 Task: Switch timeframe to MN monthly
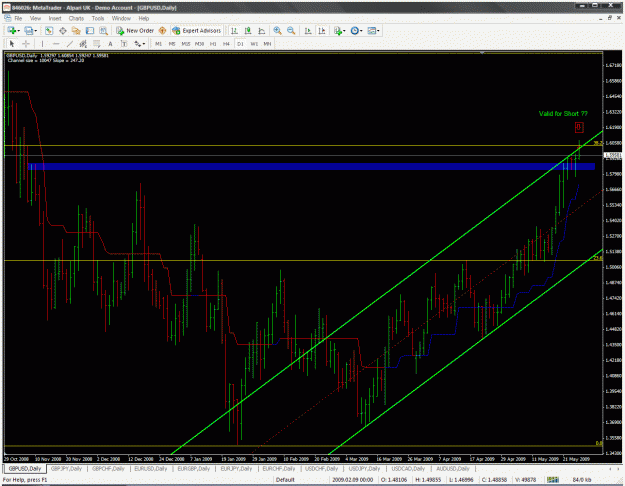(267, 44)
